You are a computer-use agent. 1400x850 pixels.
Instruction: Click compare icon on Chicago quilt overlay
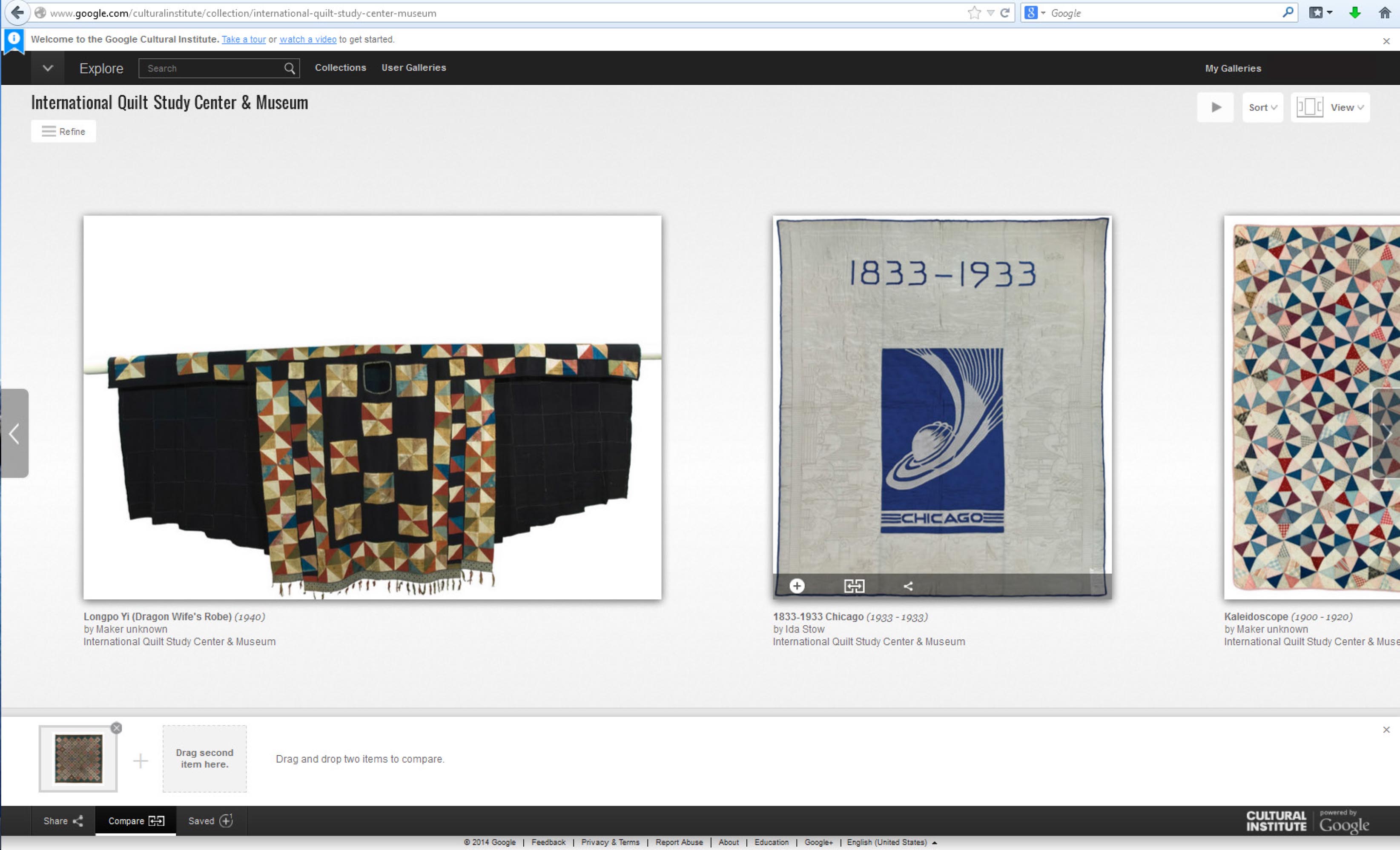[x=854, y=586]
